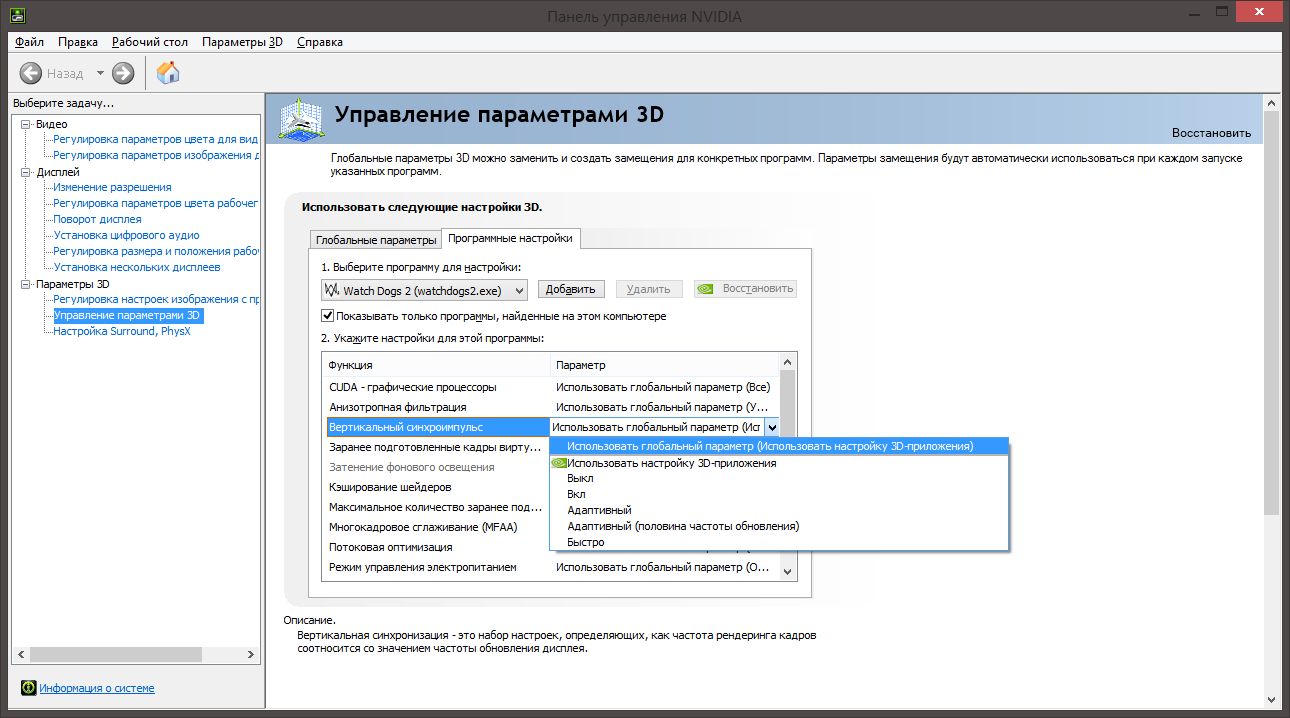Screen dimensions: 1290x718
Task: Choose Адаптивный (половина частоты обновления)
Action: point(780,526)
